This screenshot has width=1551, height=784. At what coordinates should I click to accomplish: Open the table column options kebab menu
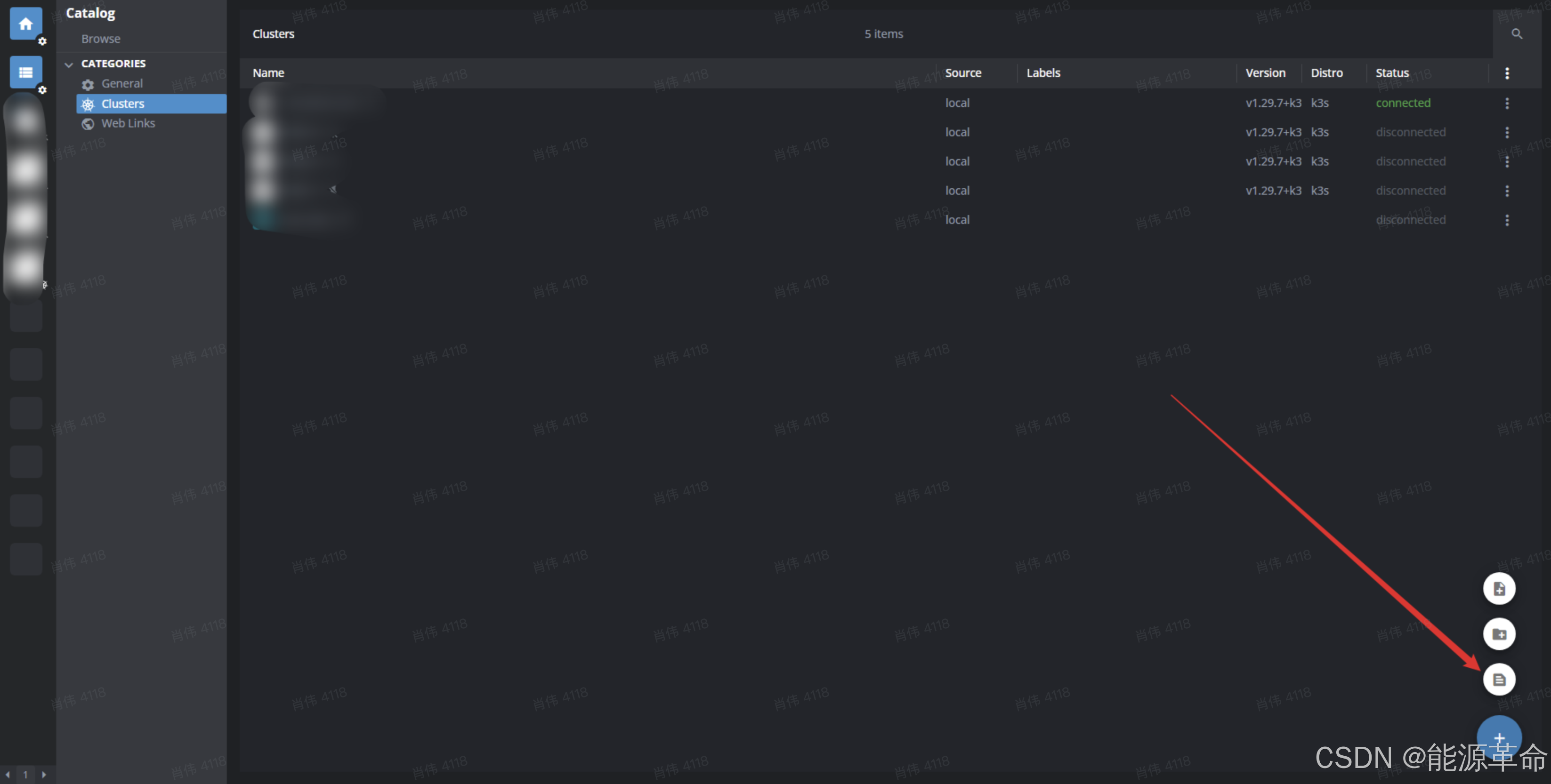point(1507,73)
